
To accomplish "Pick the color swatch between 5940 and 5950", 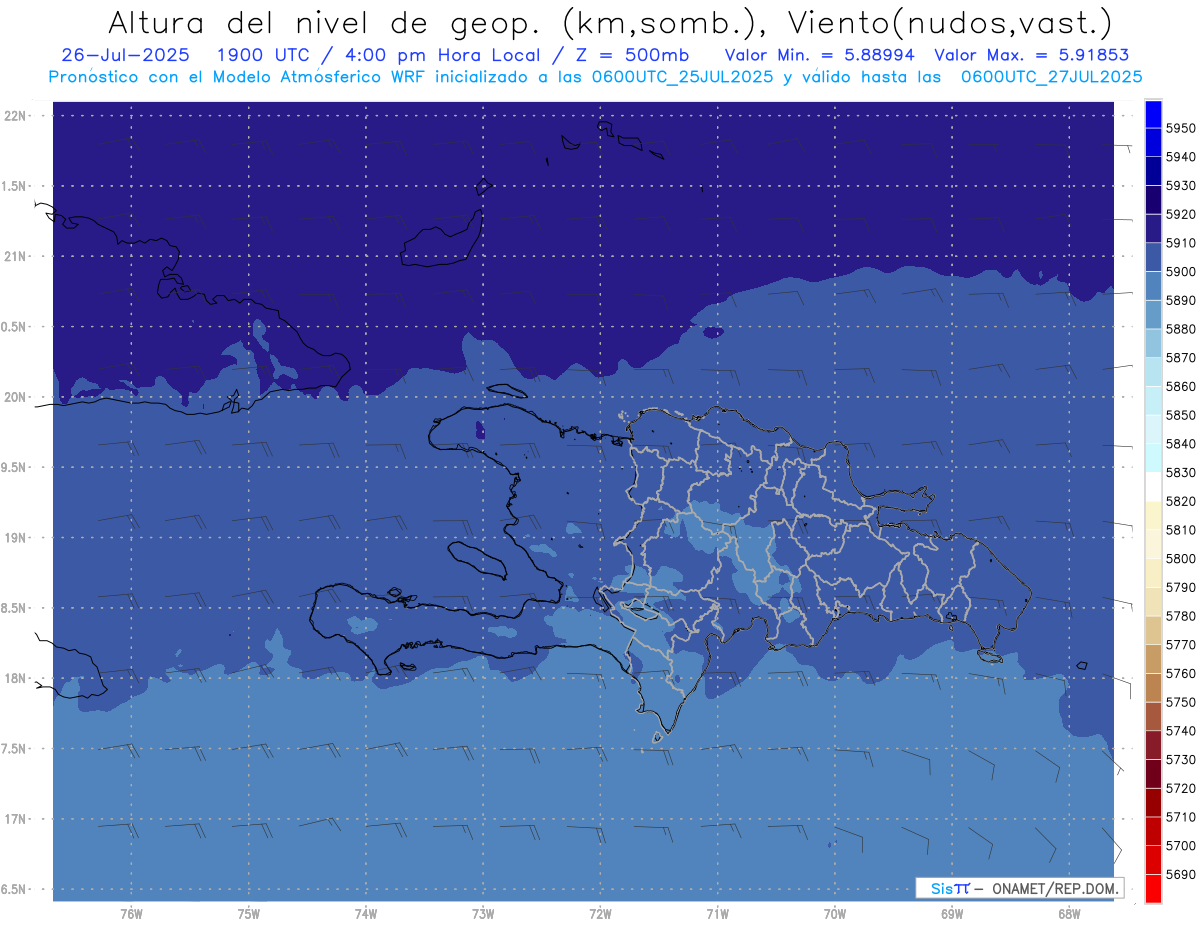I will pyautogui.click(x=1153, y=143).
